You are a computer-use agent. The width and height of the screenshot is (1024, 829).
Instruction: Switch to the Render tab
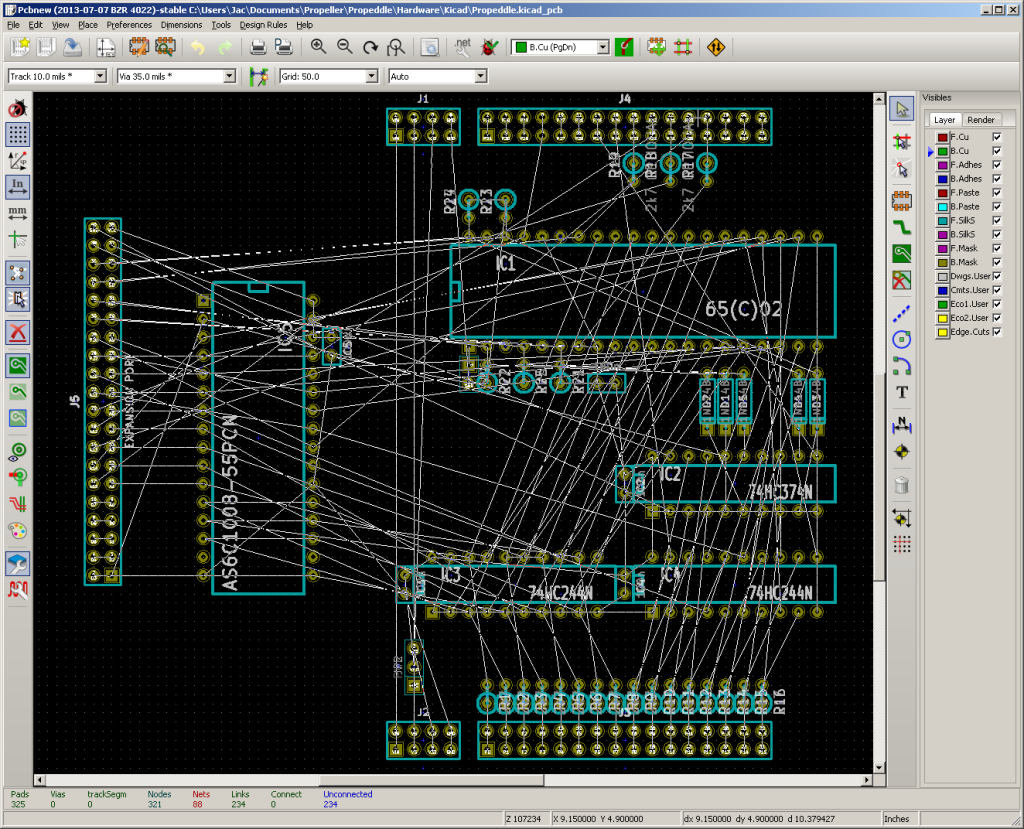point(980,120)
